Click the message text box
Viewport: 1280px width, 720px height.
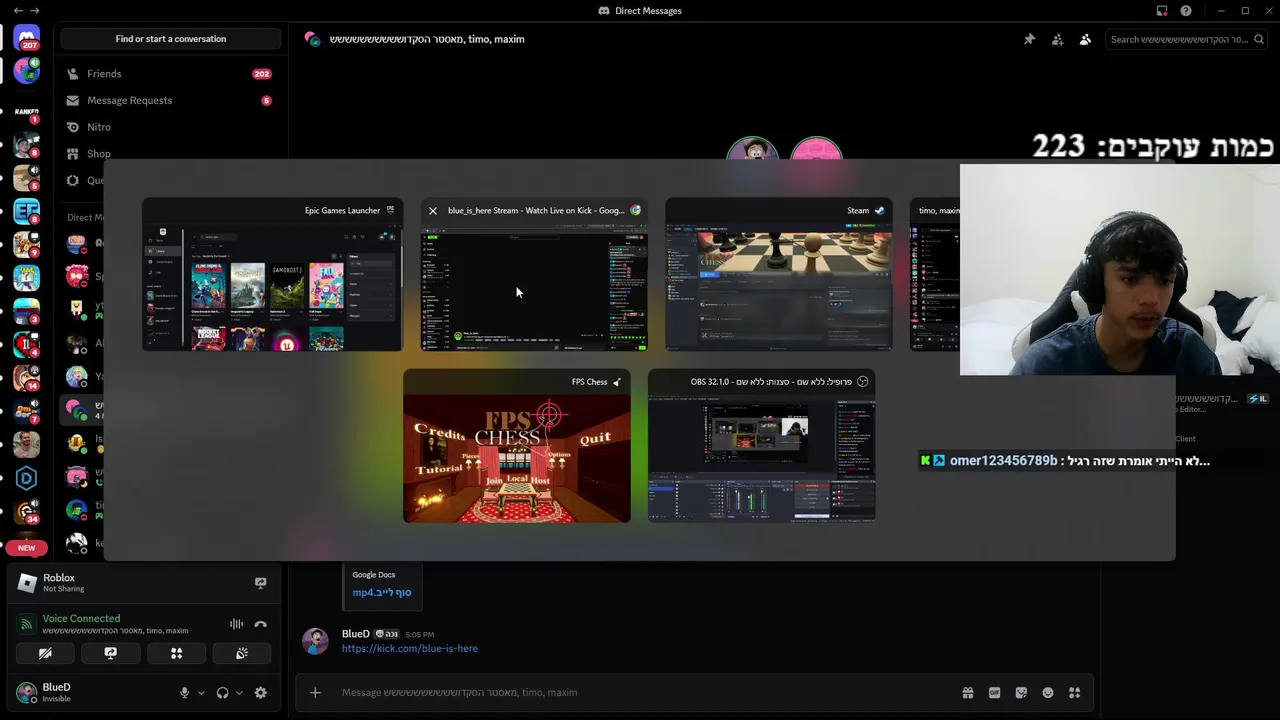pyautogui.click(x=640, y=693)
